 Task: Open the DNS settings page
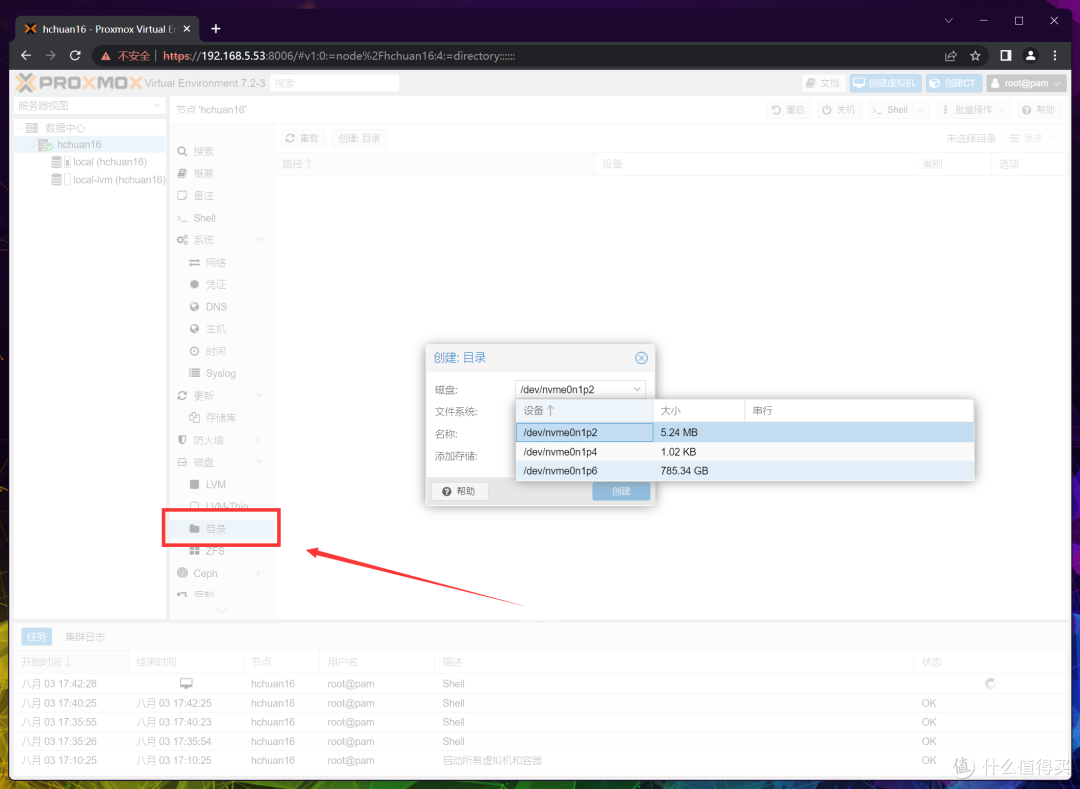pos(216,307)
